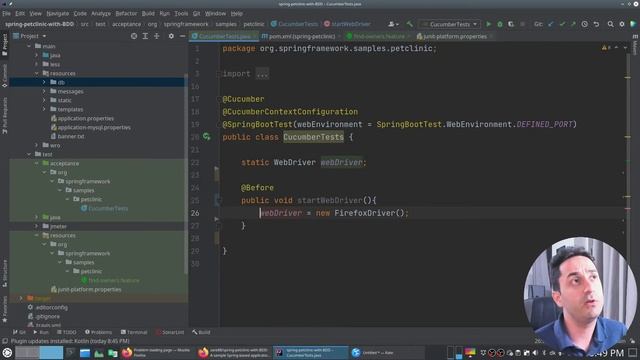
Task: Click acceptance breadcrumb in navigation bar
Action: click(x=127, y=24)
